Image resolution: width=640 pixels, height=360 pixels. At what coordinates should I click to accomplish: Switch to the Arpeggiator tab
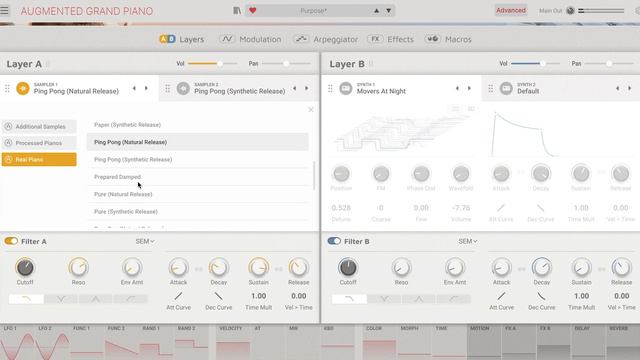point(326,39)
